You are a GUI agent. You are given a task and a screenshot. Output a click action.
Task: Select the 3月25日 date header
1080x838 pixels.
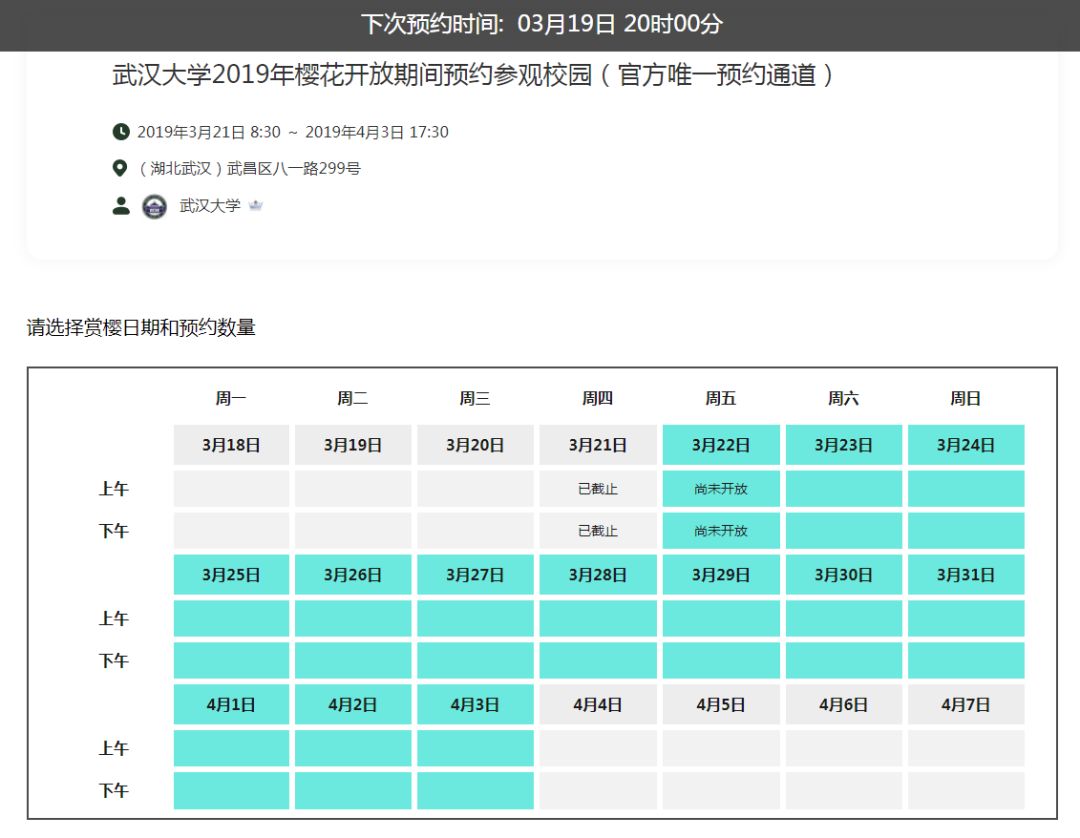231,574
